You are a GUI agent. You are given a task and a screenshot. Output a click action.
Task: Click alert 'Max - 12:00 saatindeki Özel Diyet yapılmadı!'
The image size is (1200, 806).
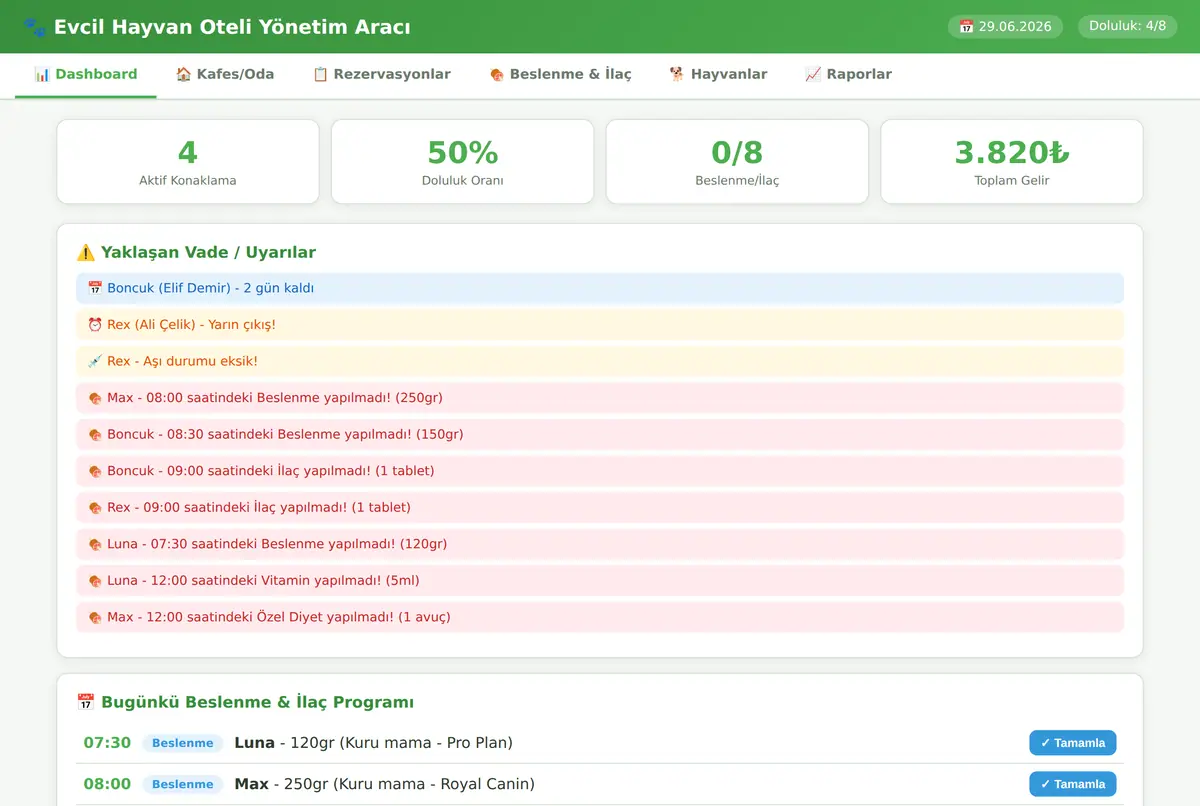pyautogui.click(x=600, y=617)
